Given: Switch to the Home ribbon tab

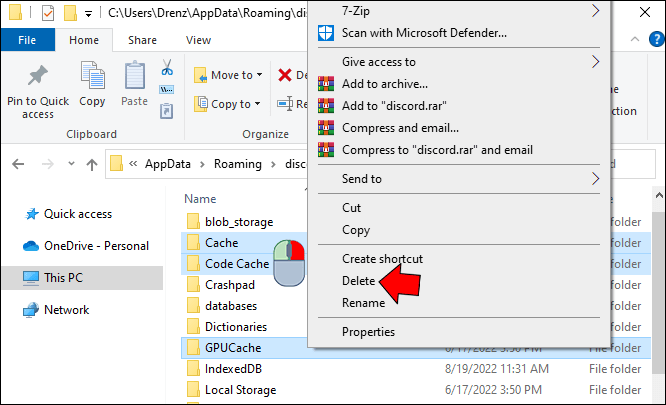Looking at the screenshot, I should pos(84,40).
